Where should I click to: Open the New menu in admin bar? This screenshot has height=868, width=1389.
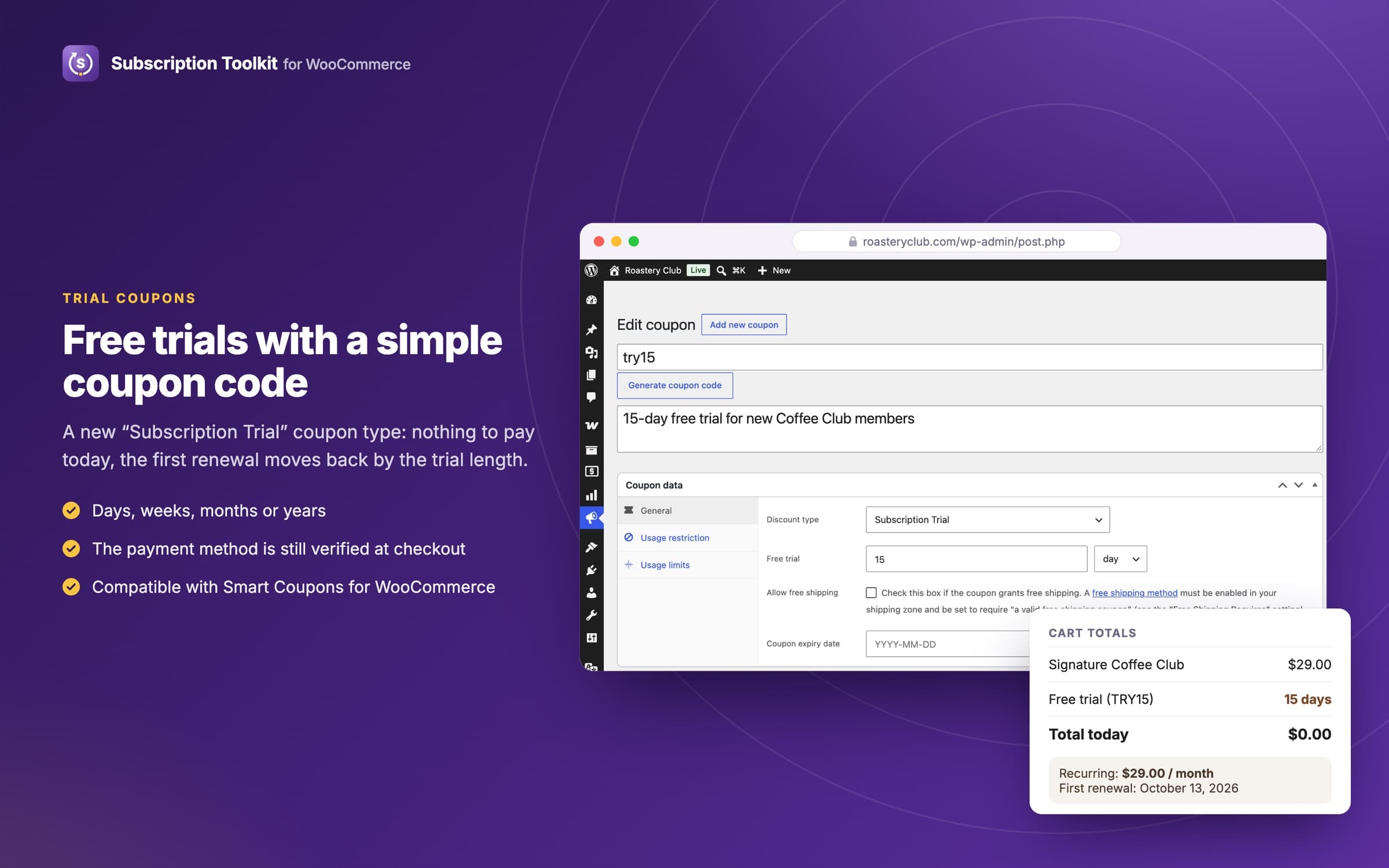(x=774, y=270)
